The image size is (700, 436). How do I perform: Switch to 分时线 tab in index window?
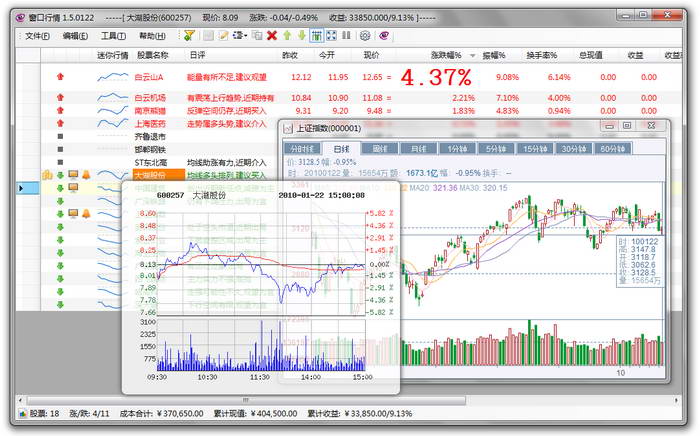point(302,149)
